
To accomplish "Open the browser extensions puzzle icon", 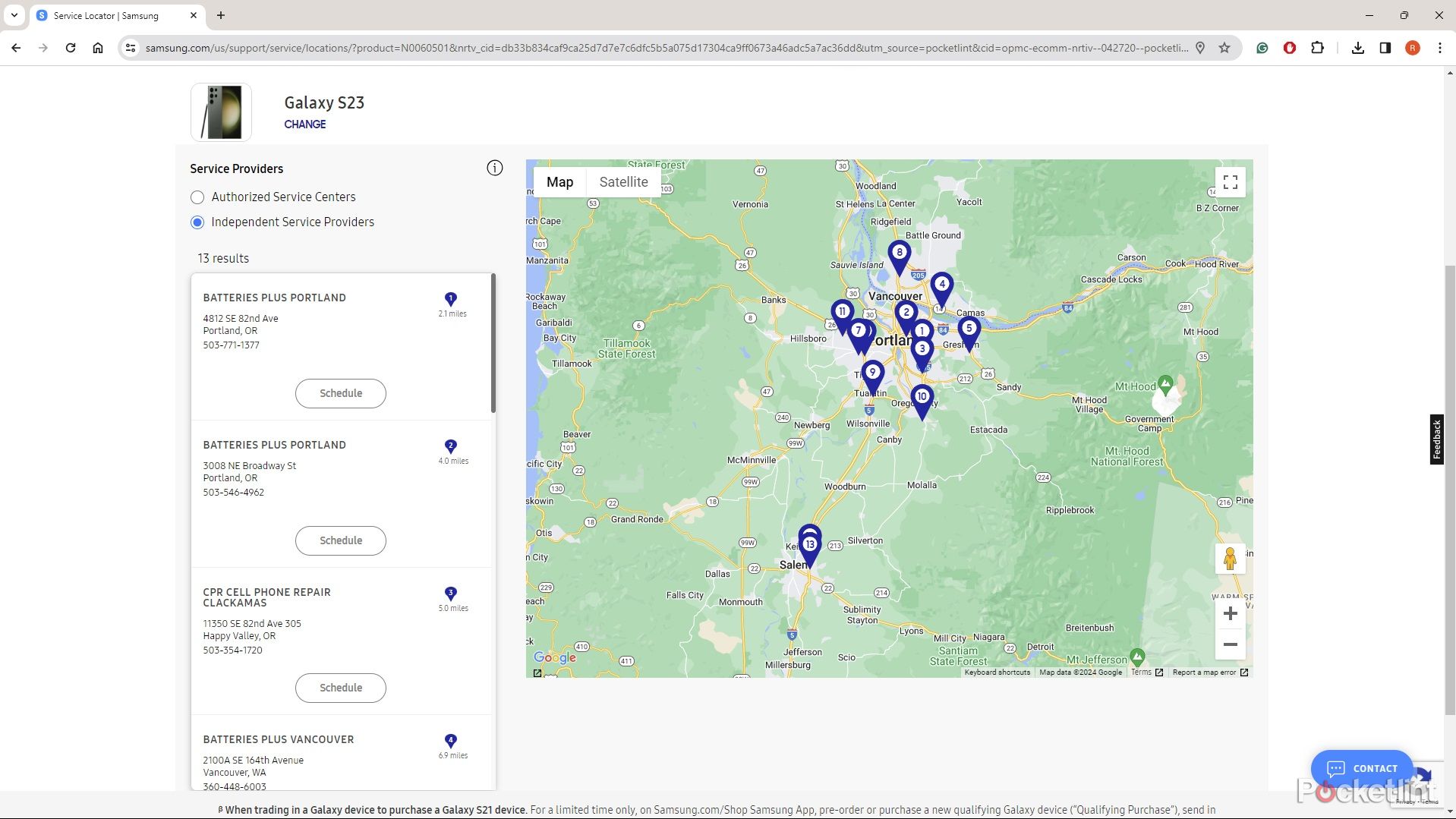I will (x=1317, y=48).
